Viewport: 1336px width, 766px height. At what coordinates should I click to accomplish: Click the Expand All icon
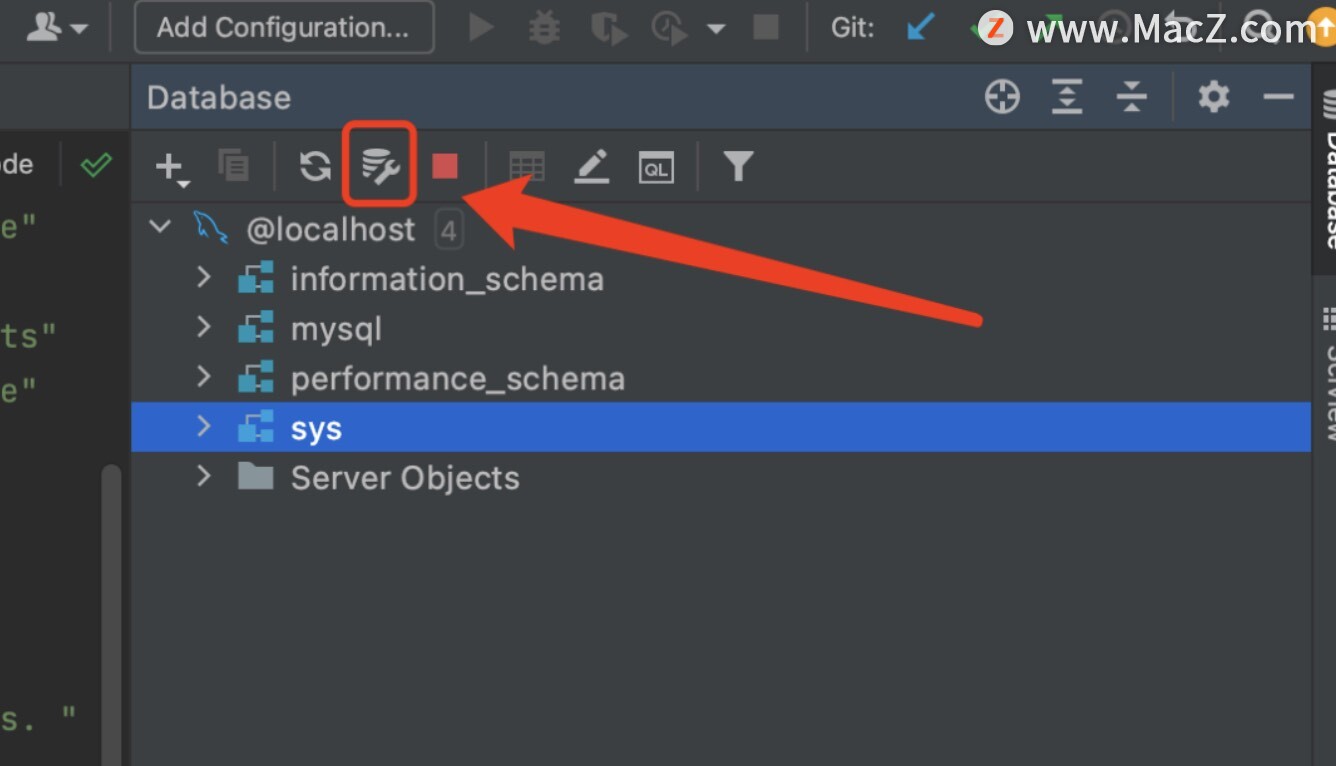click(x=1067, y=97)
